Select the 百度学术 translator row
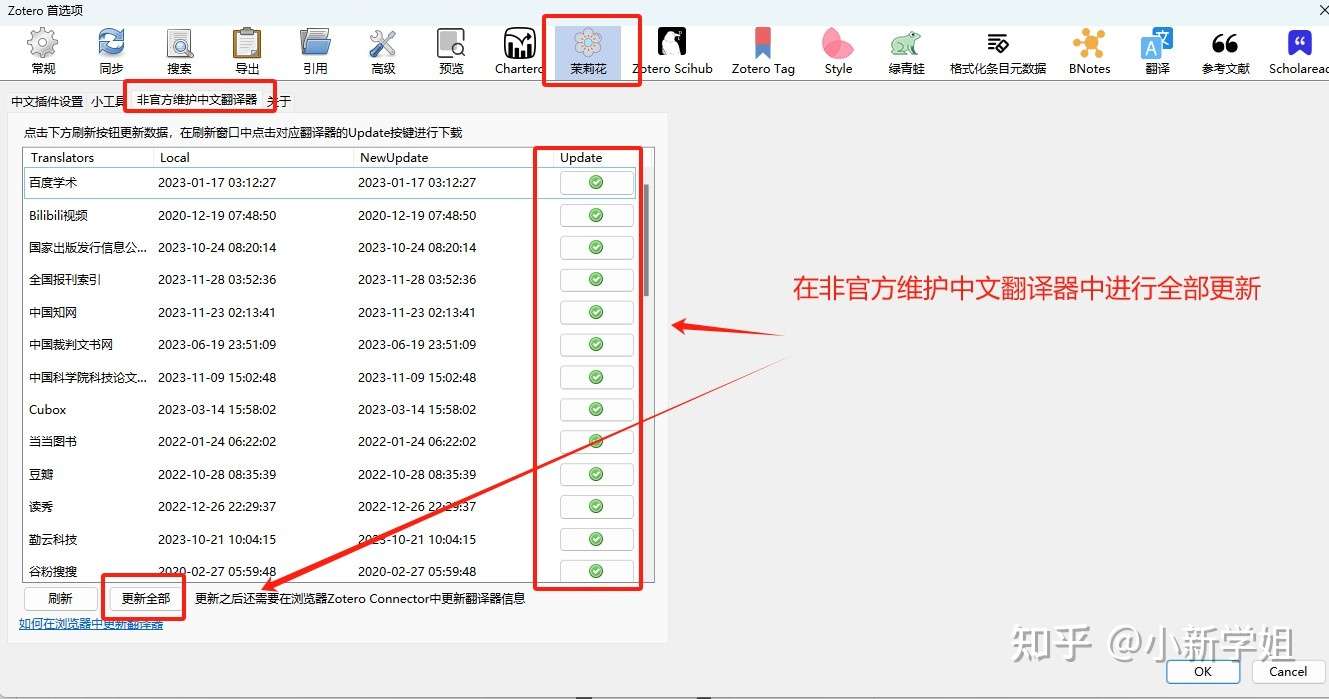The height and width of the screenshot is (699, 1329). [331, 183]
